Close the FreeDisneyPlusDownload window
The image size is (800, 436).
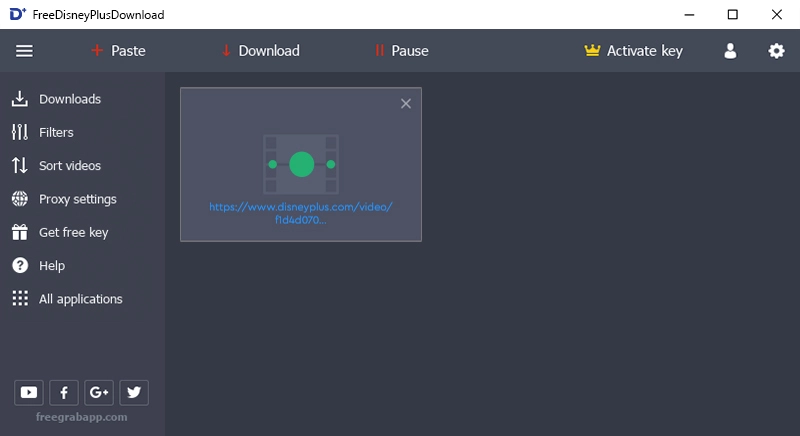point(777,15)
